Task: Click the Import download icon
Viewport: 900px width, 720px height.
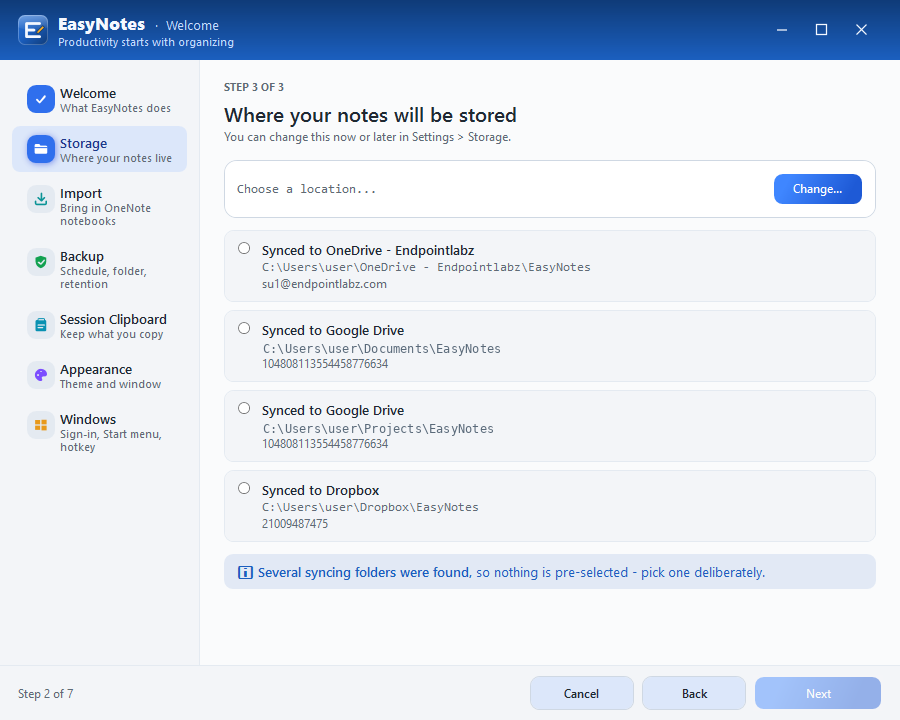Action: (x=41, y=199)
